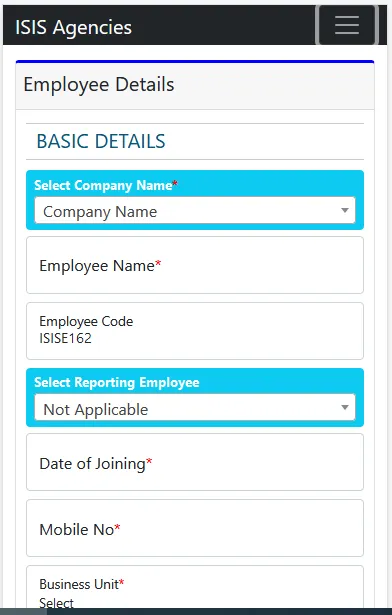Click the Not Applicable dropdown arrow

[345, 408]
